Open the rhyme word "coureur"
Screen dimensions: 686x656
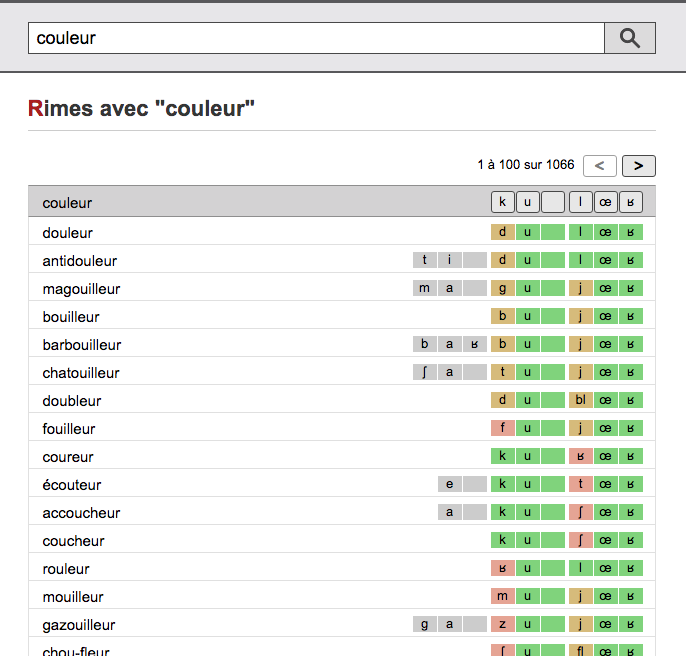[x=68, y=457]
